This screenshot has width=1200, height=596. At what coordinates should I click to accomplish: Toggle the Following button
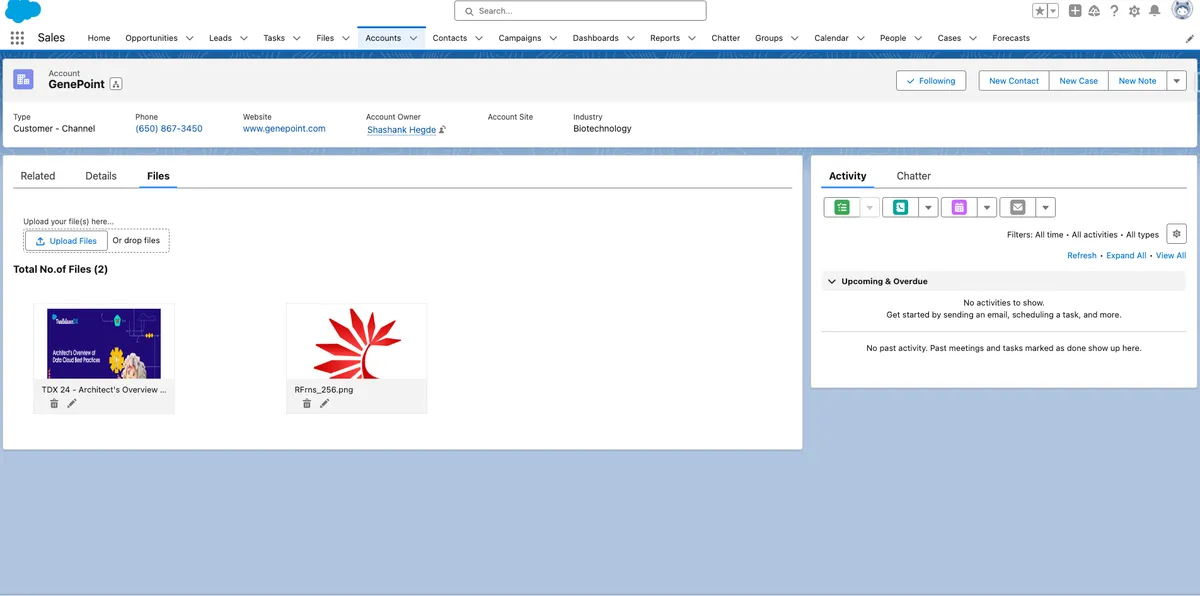[x=931, y=81]
